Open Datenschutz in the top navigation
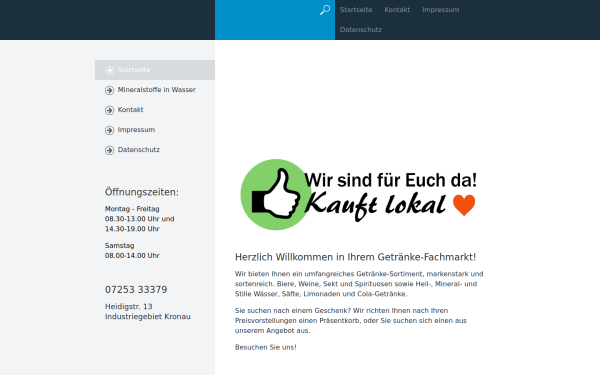This screenshot has width=600, height=375. pos(361,30)
